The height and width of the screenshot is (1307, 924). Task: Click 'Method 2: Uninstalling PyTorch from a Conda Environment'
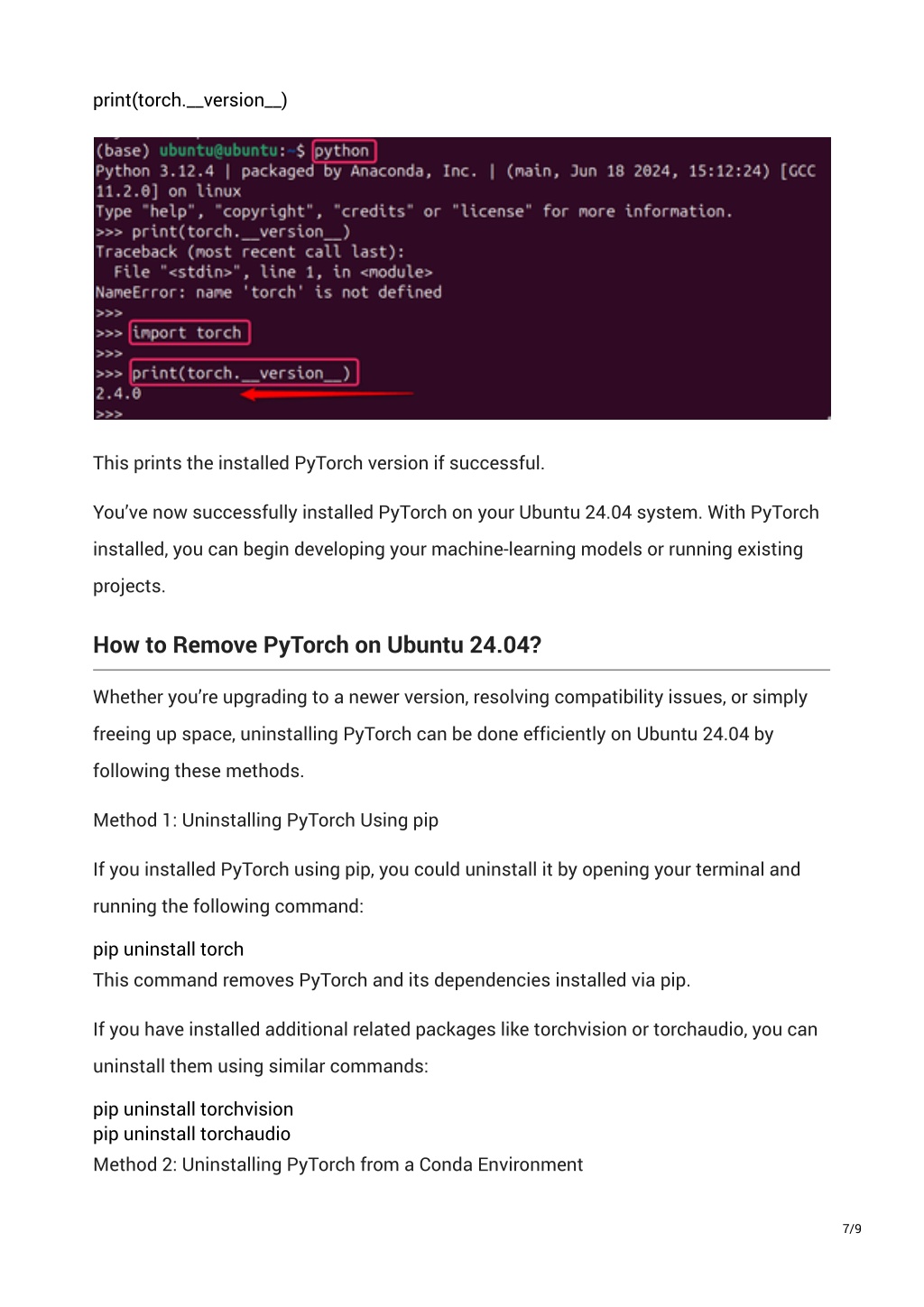(338, 1165)
